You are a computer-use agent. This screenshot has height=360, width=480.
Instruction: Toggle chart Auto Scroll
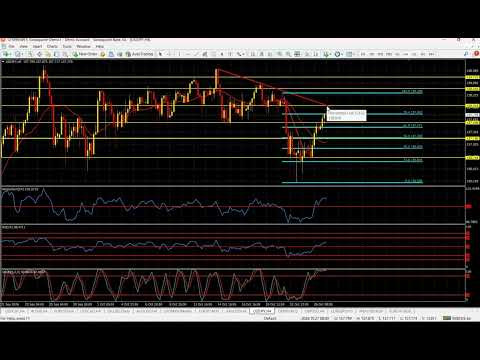[307, 54]
